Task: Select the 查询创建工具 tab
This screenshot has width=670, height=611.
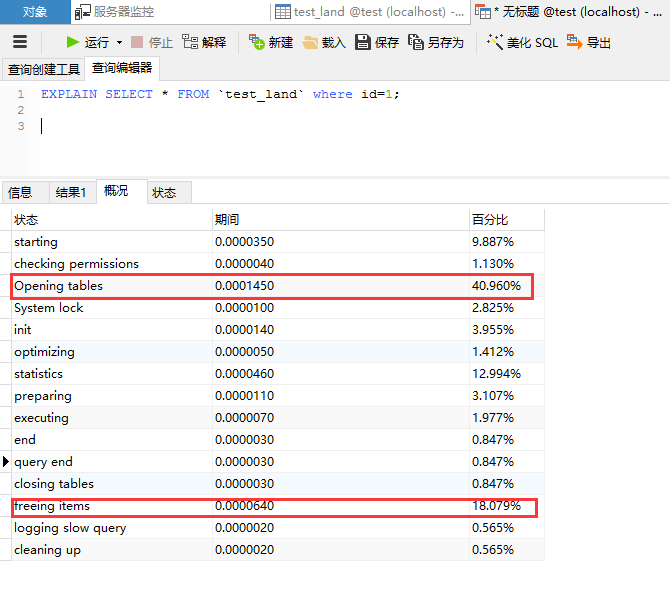Action: pos(43,69)
